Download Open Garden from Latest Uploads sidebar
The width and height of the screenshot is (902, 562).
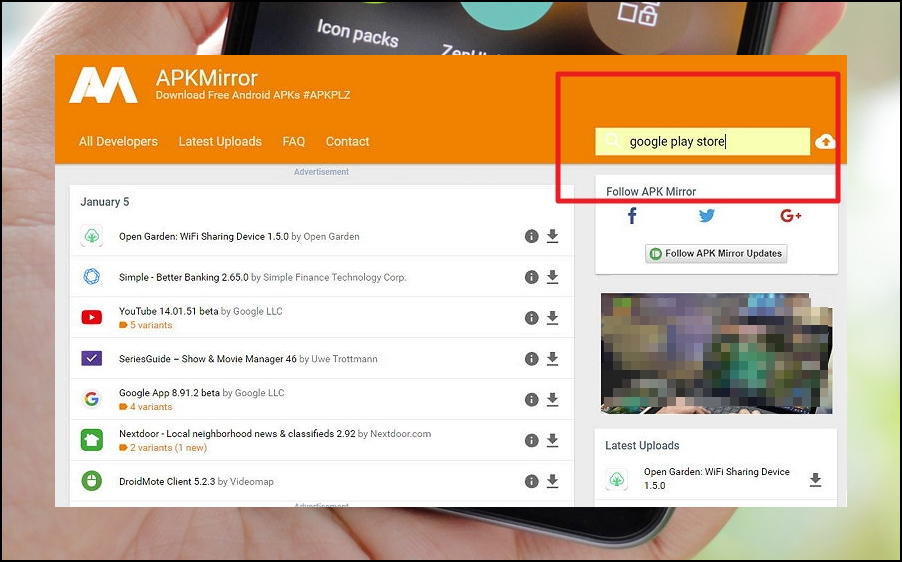coord(815,479)
